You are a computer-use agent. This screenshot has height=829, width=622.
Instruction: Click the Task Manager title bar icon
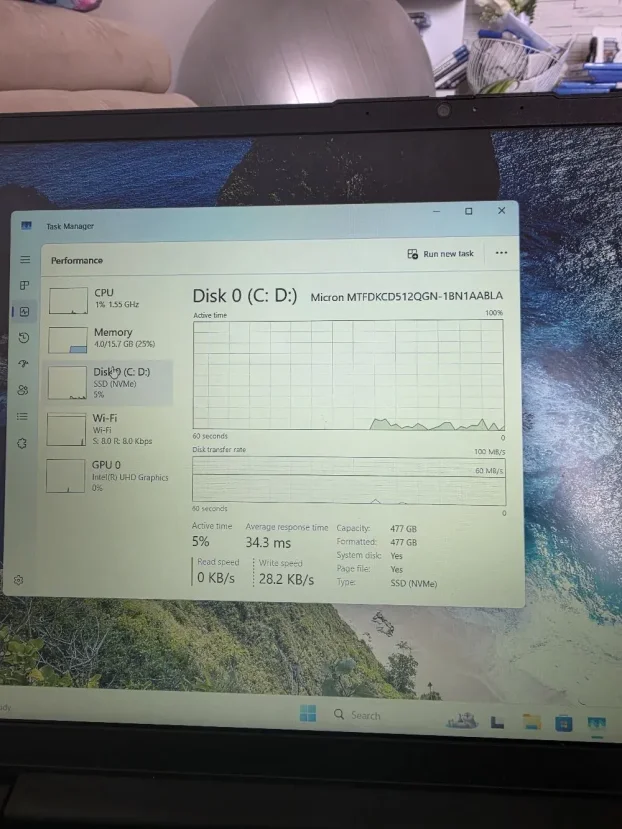(26, 226)
